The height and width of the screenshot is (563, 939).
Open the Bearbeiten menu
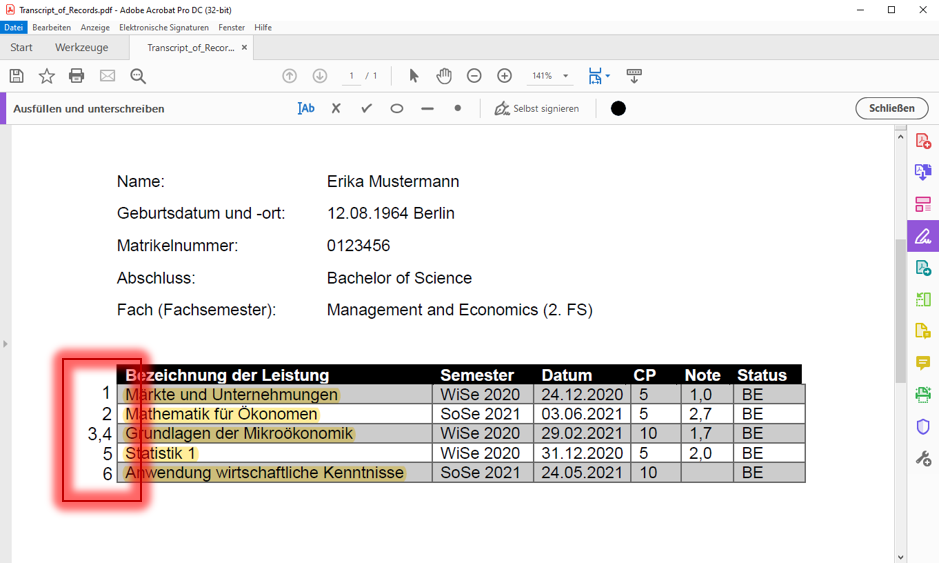click(x=52, y=28)
